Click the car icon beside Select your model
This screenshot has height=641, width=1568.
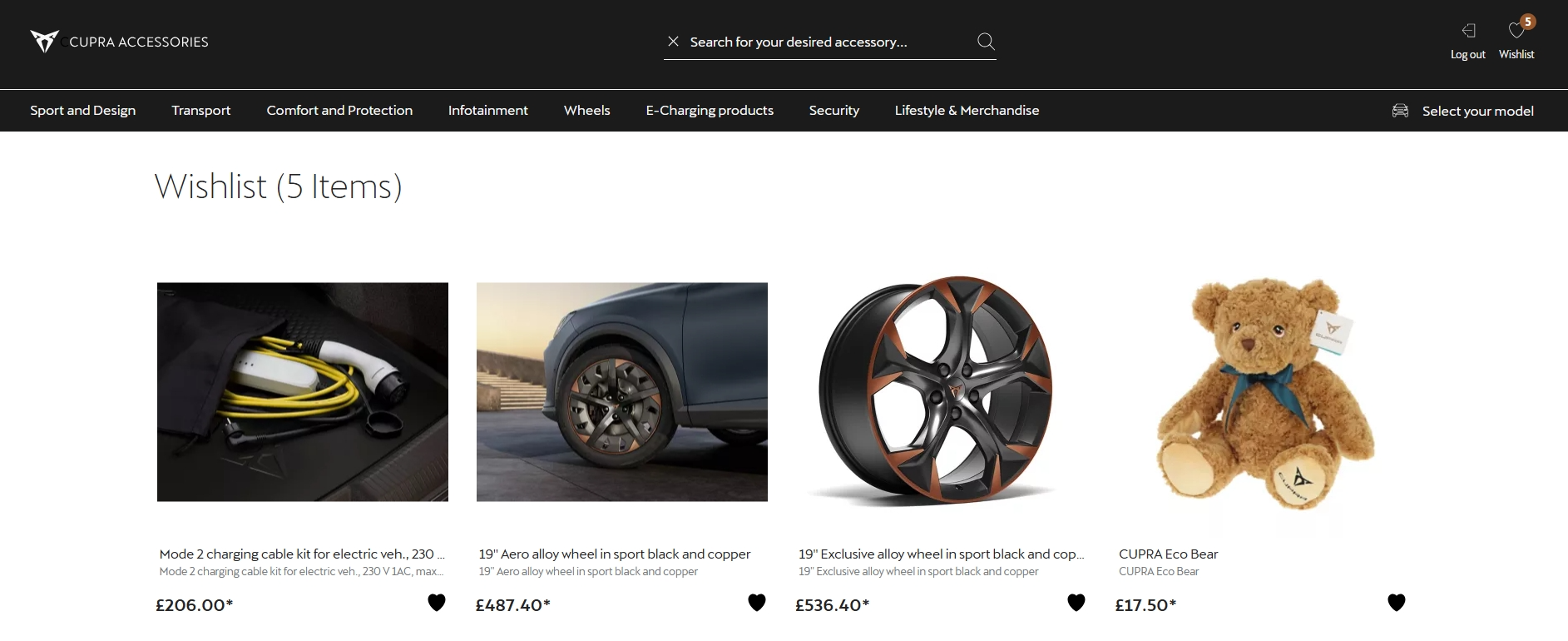[1400, 111]
